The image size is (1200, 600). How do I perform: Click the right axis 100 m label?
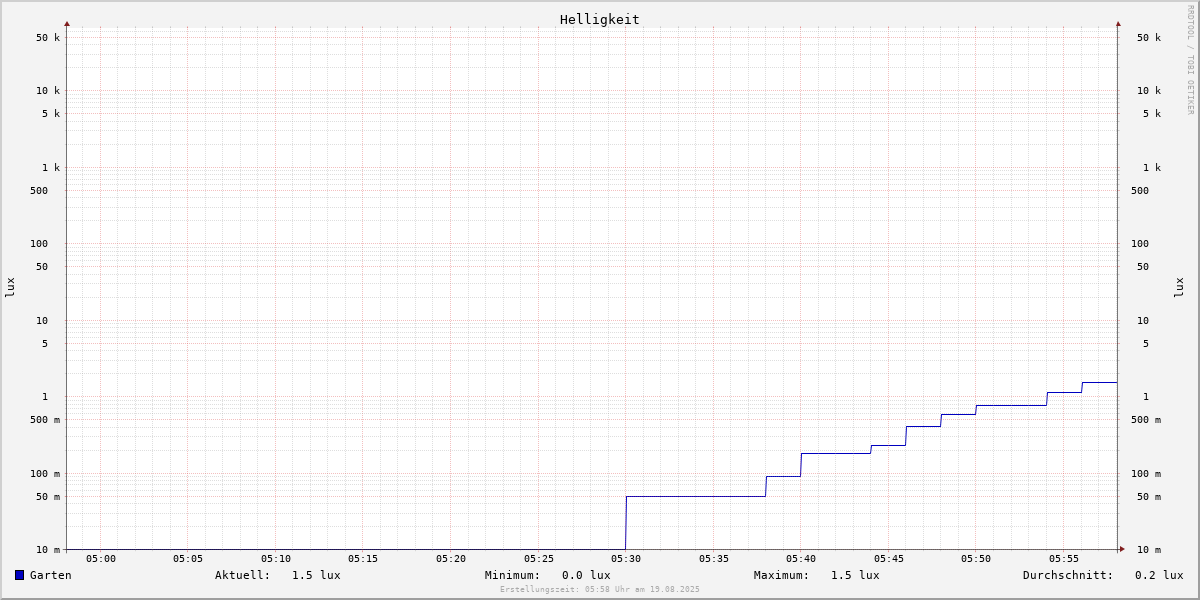click(x=1146, y=474)
